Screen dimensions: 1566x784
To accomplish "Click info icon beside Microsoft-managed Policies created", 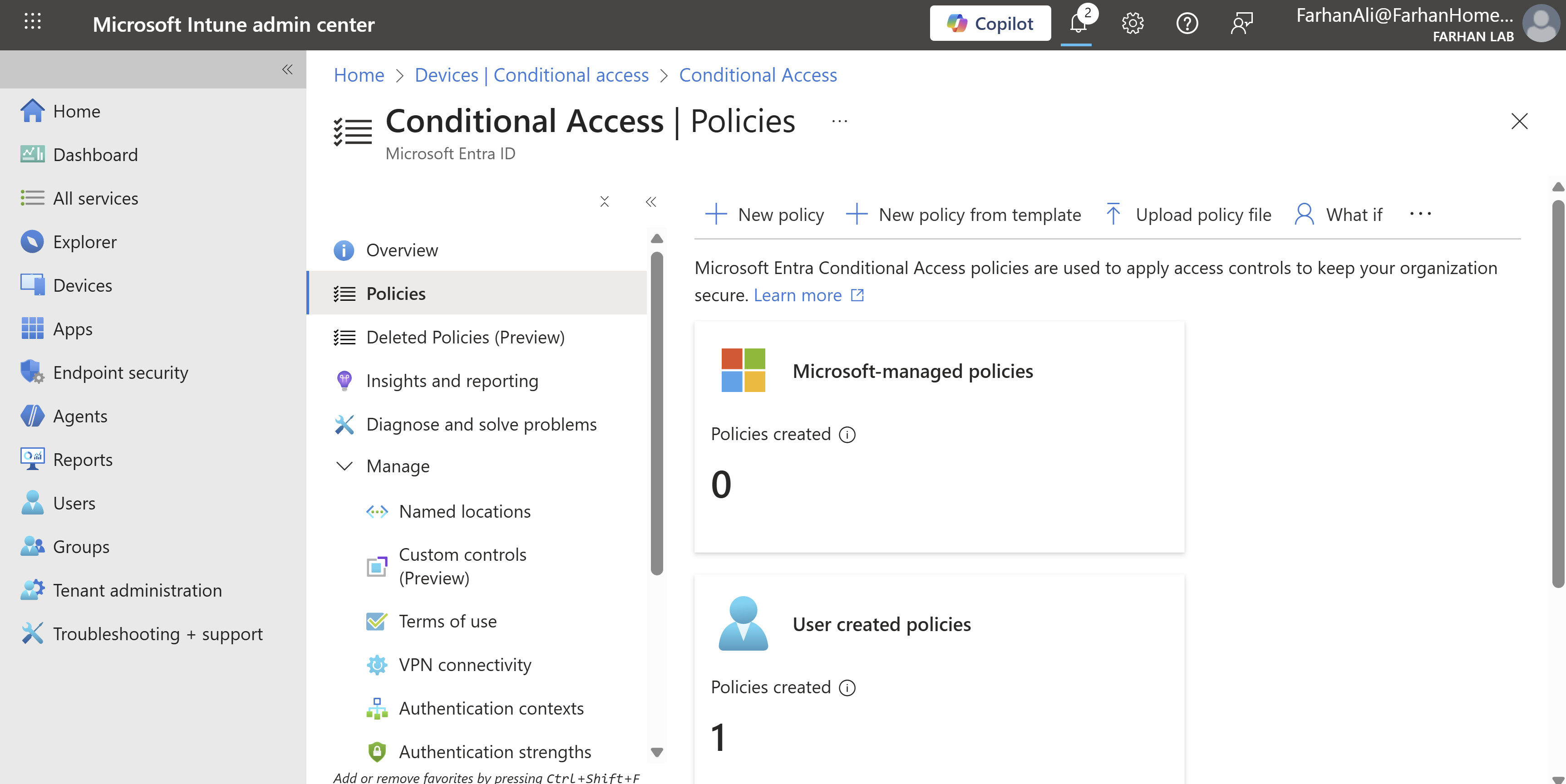I will click(847, 435).
